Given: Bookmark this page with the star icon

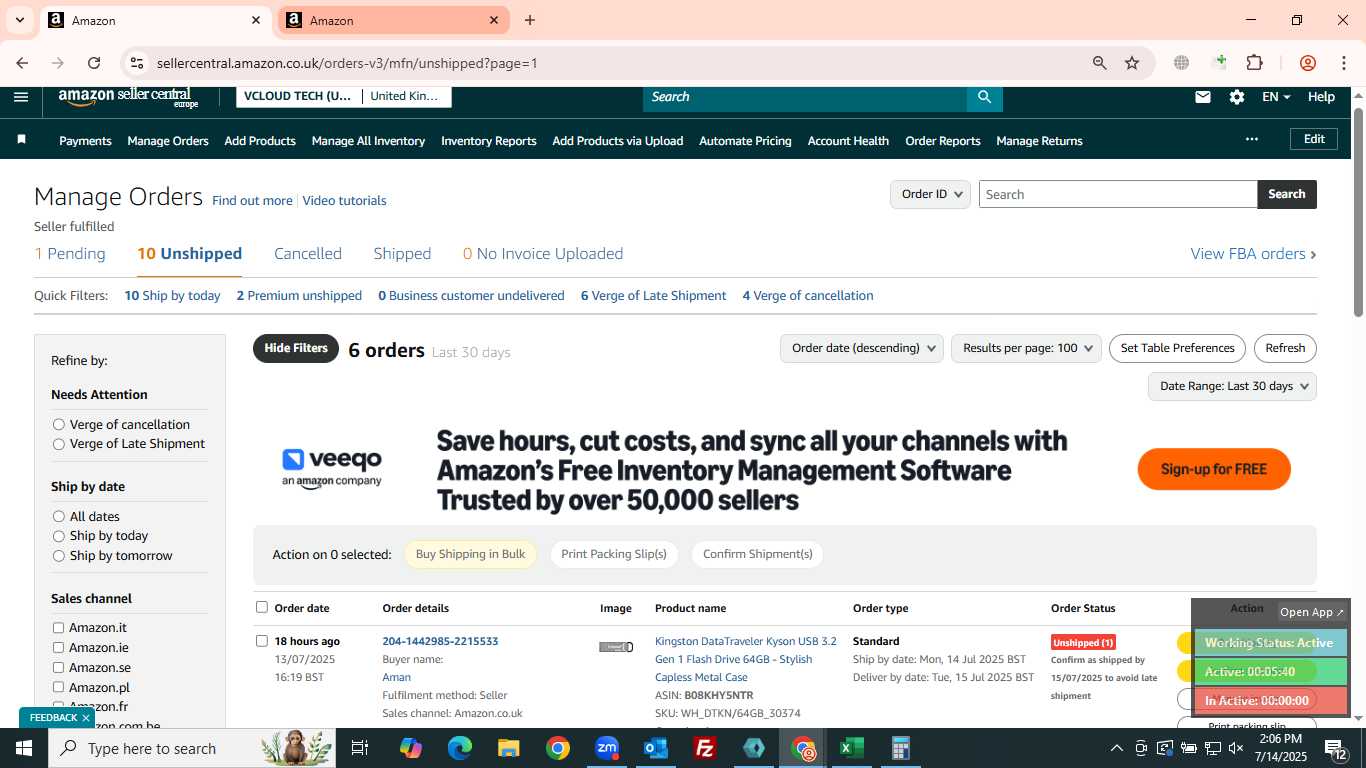Looking at the screenshot, I should pos(1132,63).
